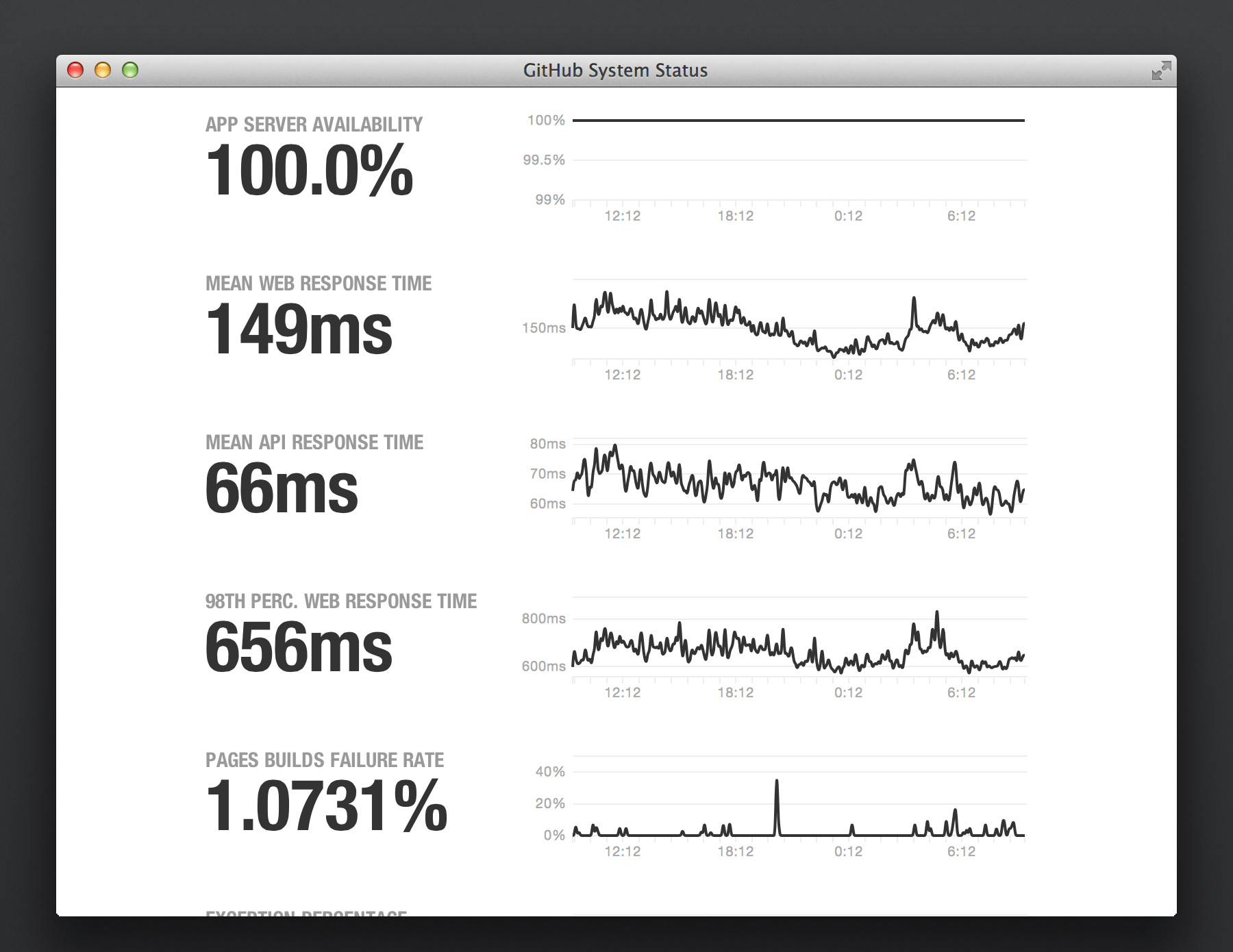Select the Mean API Response Time heading
Viewport: 1233px width, 952px height.
(x=314, y=442)
